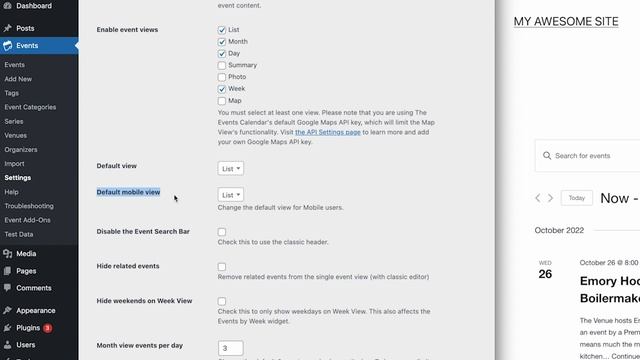Click the Plugins plug icon
640x360 pixels.
coord(7,328)
